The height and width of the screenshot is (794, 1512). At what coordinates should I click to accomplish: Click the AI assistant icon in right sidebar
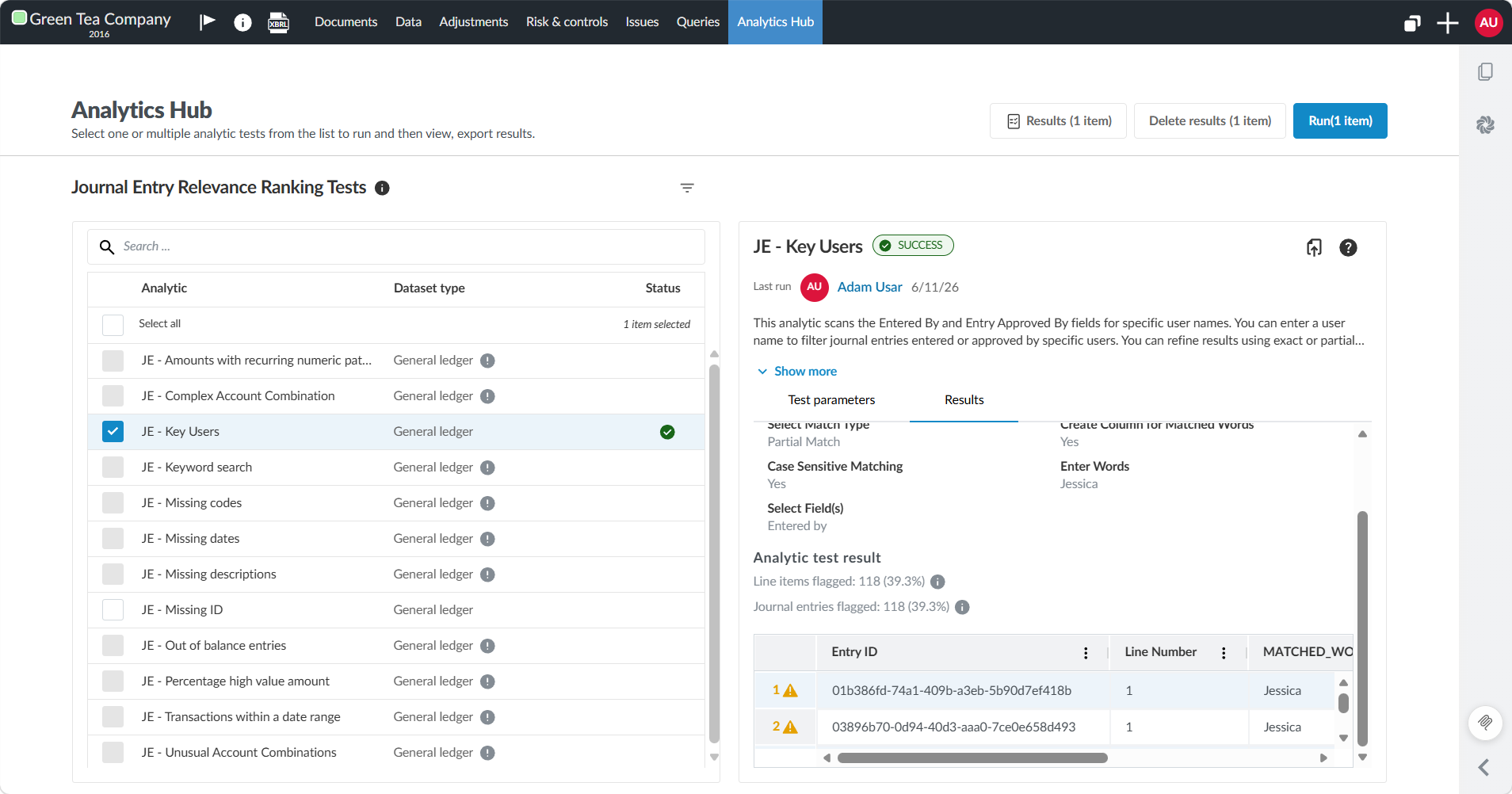(1486, 124)
